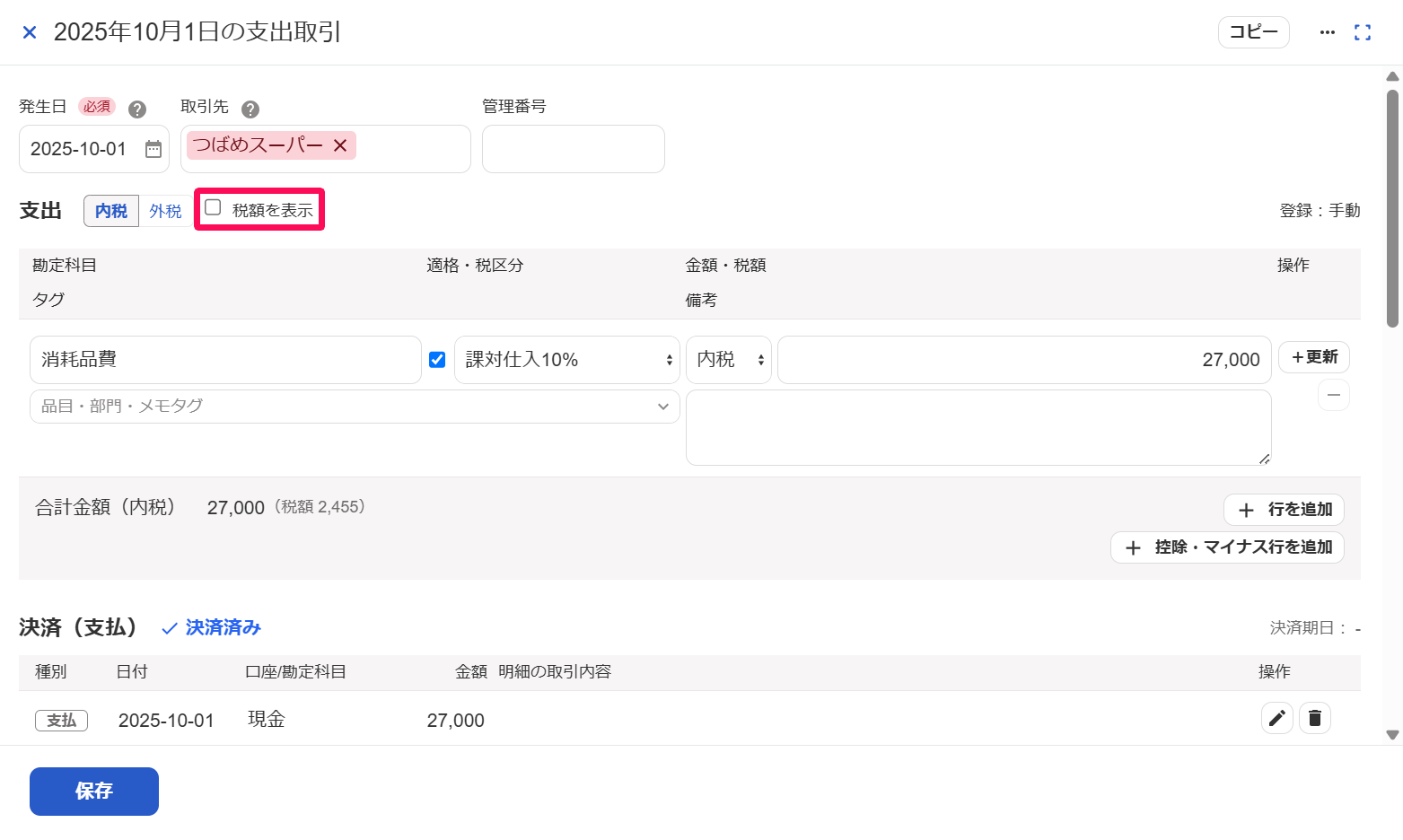Uncheck the qualified invoice checkbox
Image resolution: width=1403 pixels, height=840 pixels.
click(x=437, y=360)
